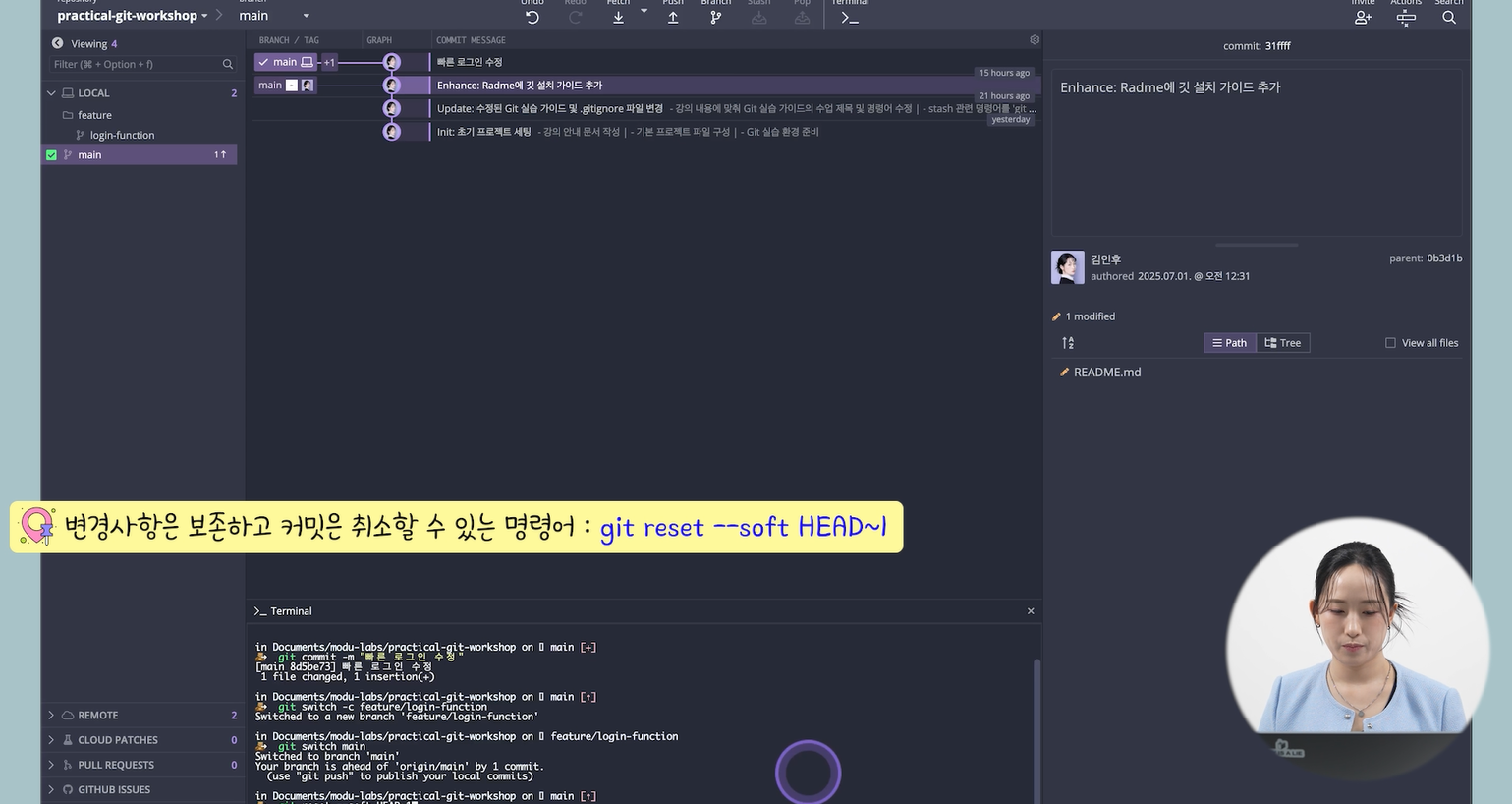Enable the View all files checkbox
The height and width of the screenshot is (804, 1512).
click(1390, 343)
